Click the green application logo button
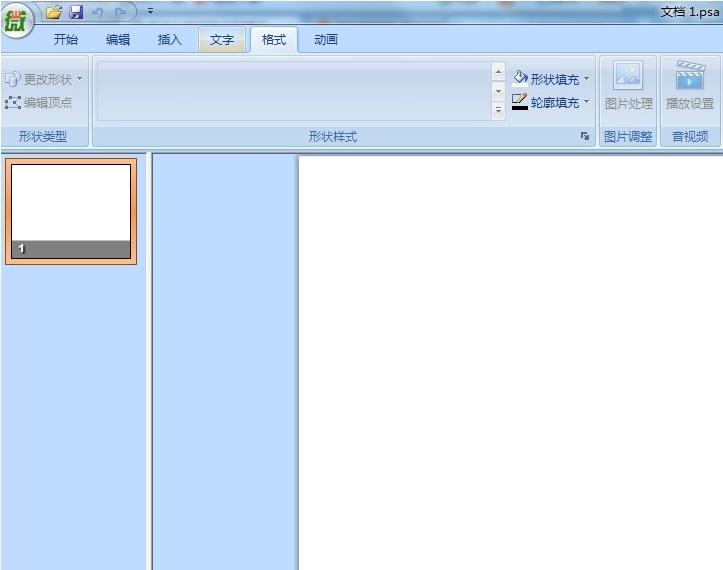The height and width of the screenshot is (570, 723). pyautogui.click(x=17, y=20)
